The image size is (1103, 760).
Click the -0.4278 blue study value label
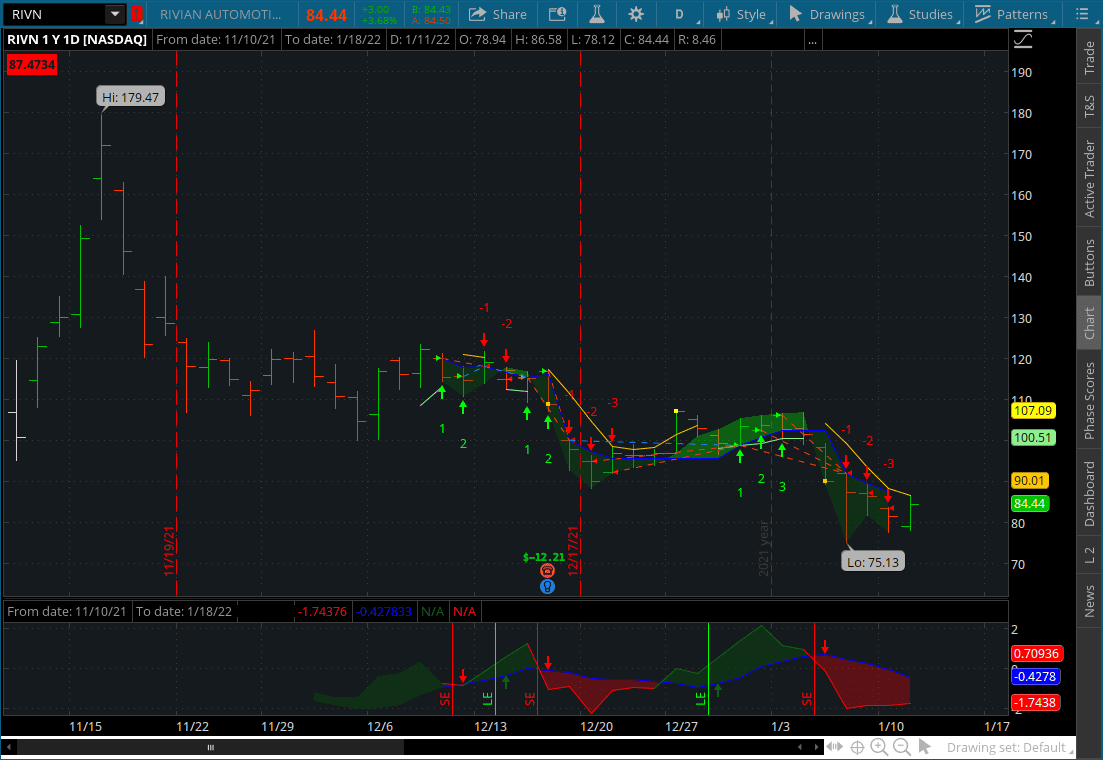coord(1036,676)
